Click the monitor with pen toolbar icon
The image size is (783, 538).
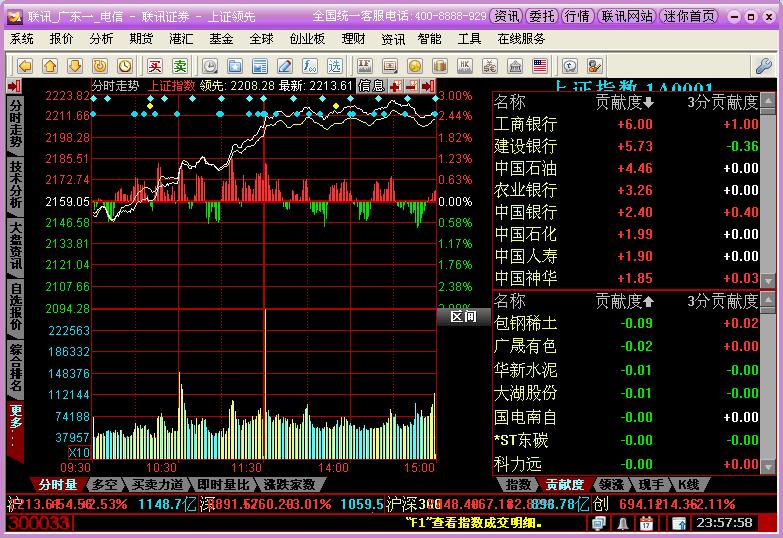click(390, 66)
